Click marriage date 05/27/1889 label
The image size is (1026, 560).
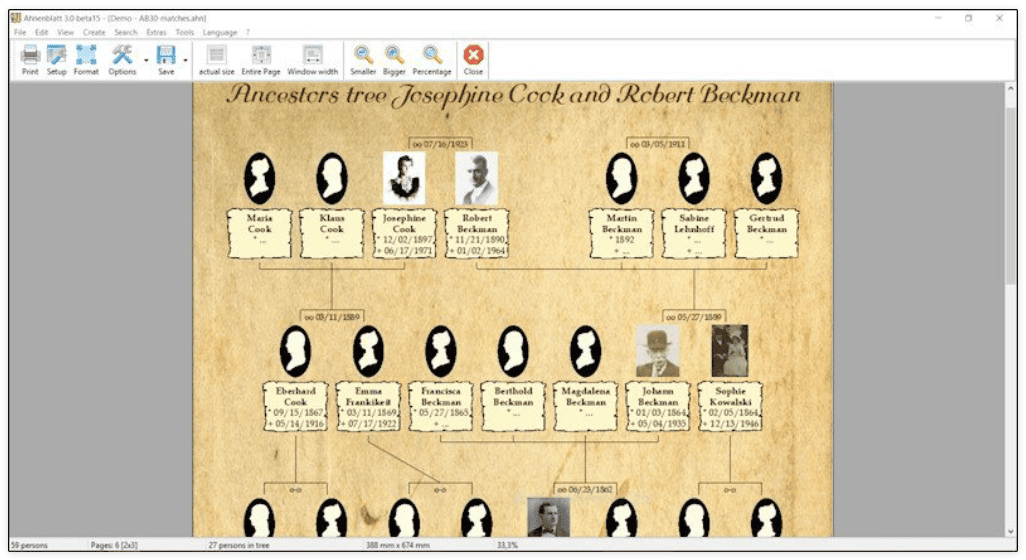click(x=694, y=317)
